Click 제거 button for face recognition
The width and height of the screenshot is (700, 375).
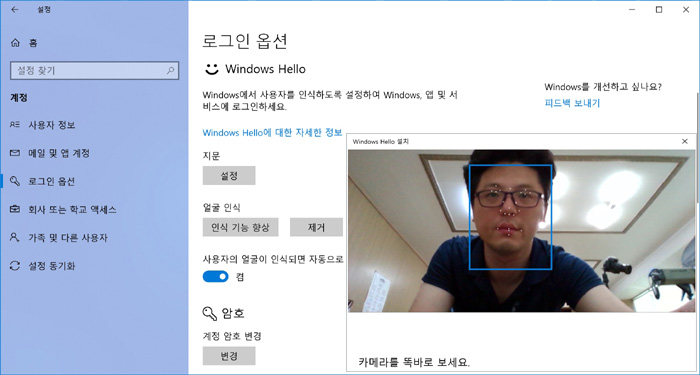click(x=316, y=227)
